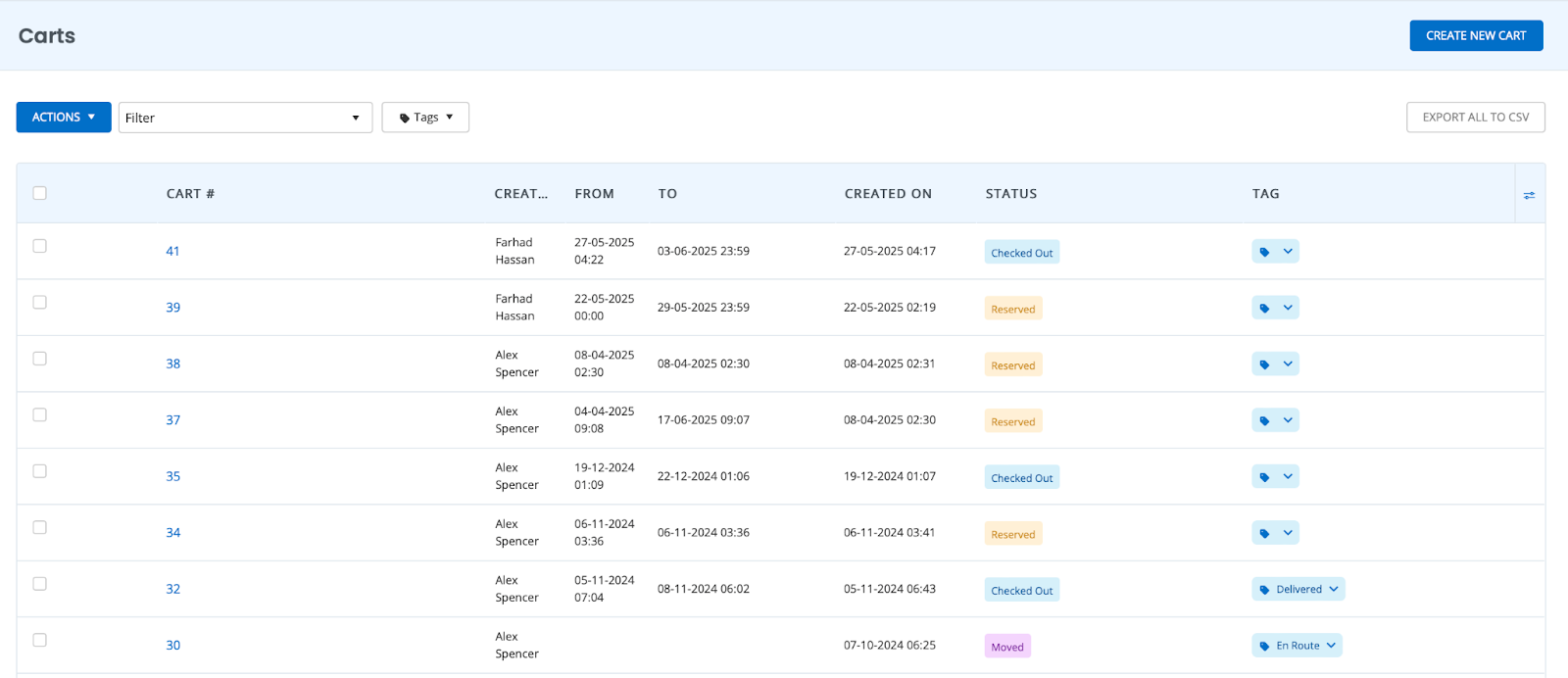Image resolution: width=1568 pixels, height=678 pixels.
Task: Open cart number 41 link
Action: pos(172,252)
